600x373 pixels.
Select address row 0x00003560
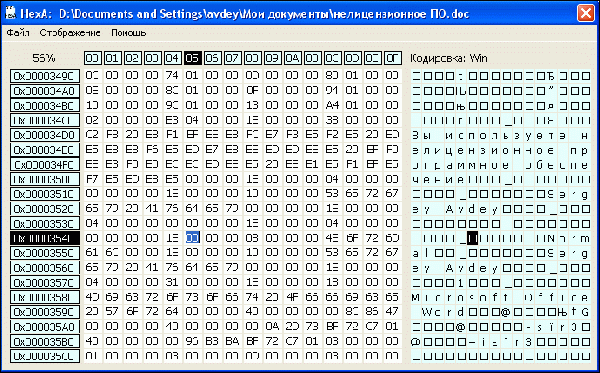click(x=45, y=268)
